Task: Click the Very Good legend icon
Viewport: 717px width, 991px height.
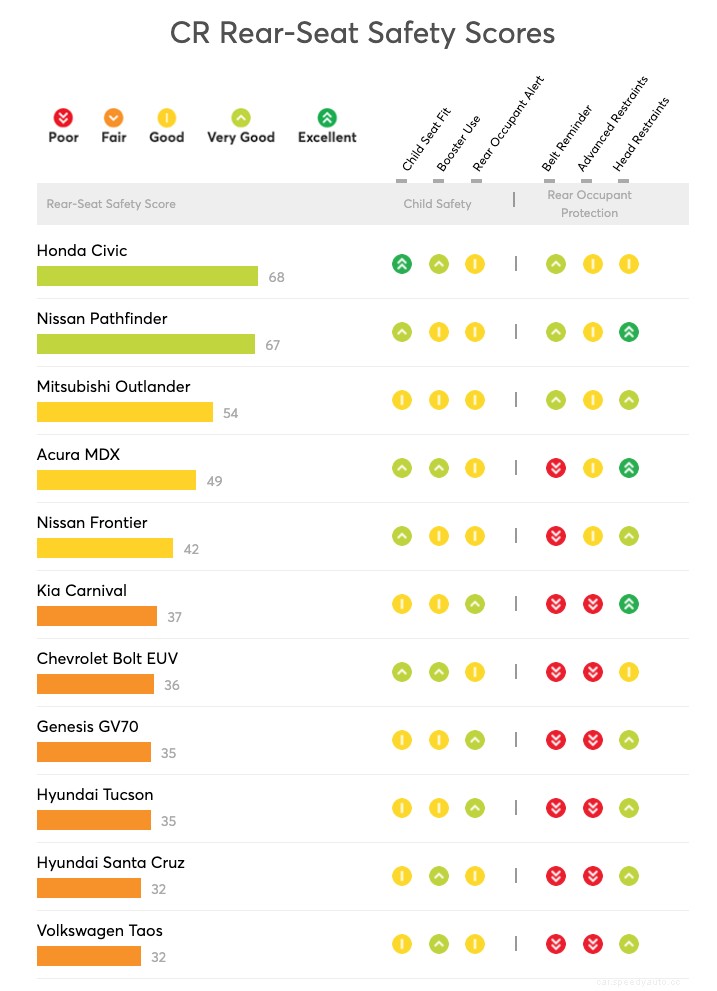Action: (241, 118)
